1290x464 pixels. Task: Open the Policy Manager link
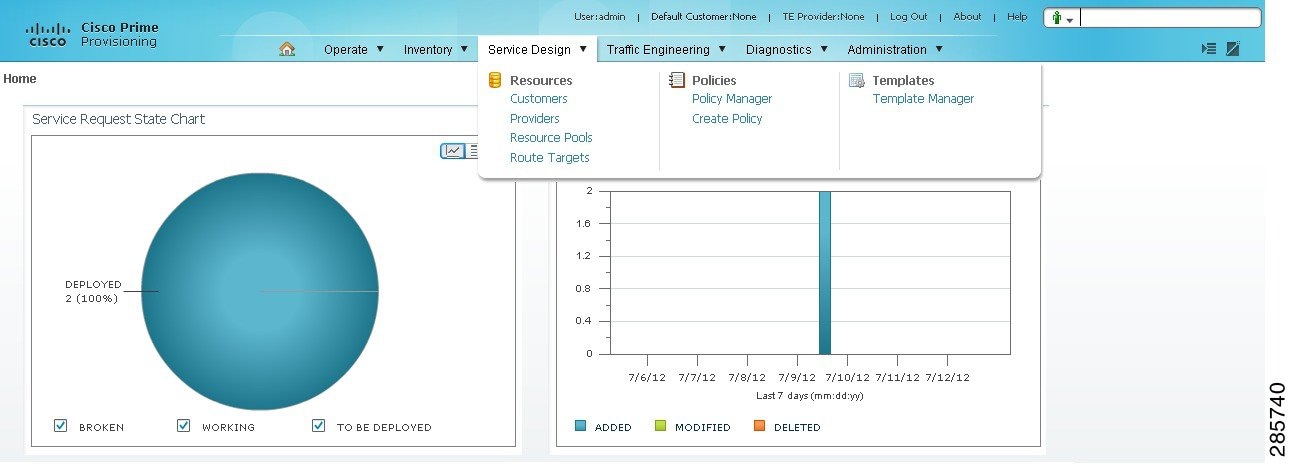(732, 99)
